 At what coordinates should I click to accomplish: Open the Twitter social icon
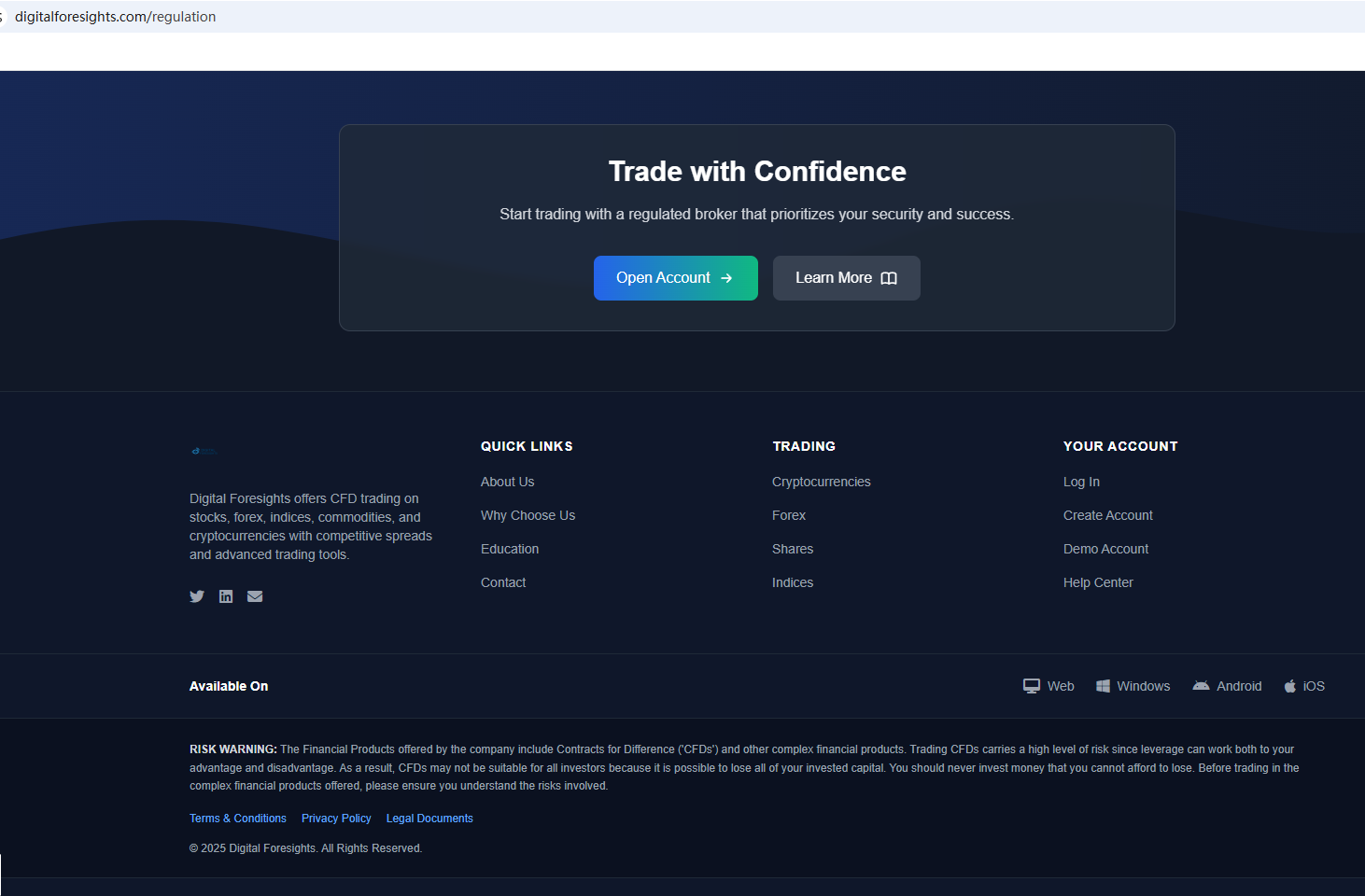197,596
